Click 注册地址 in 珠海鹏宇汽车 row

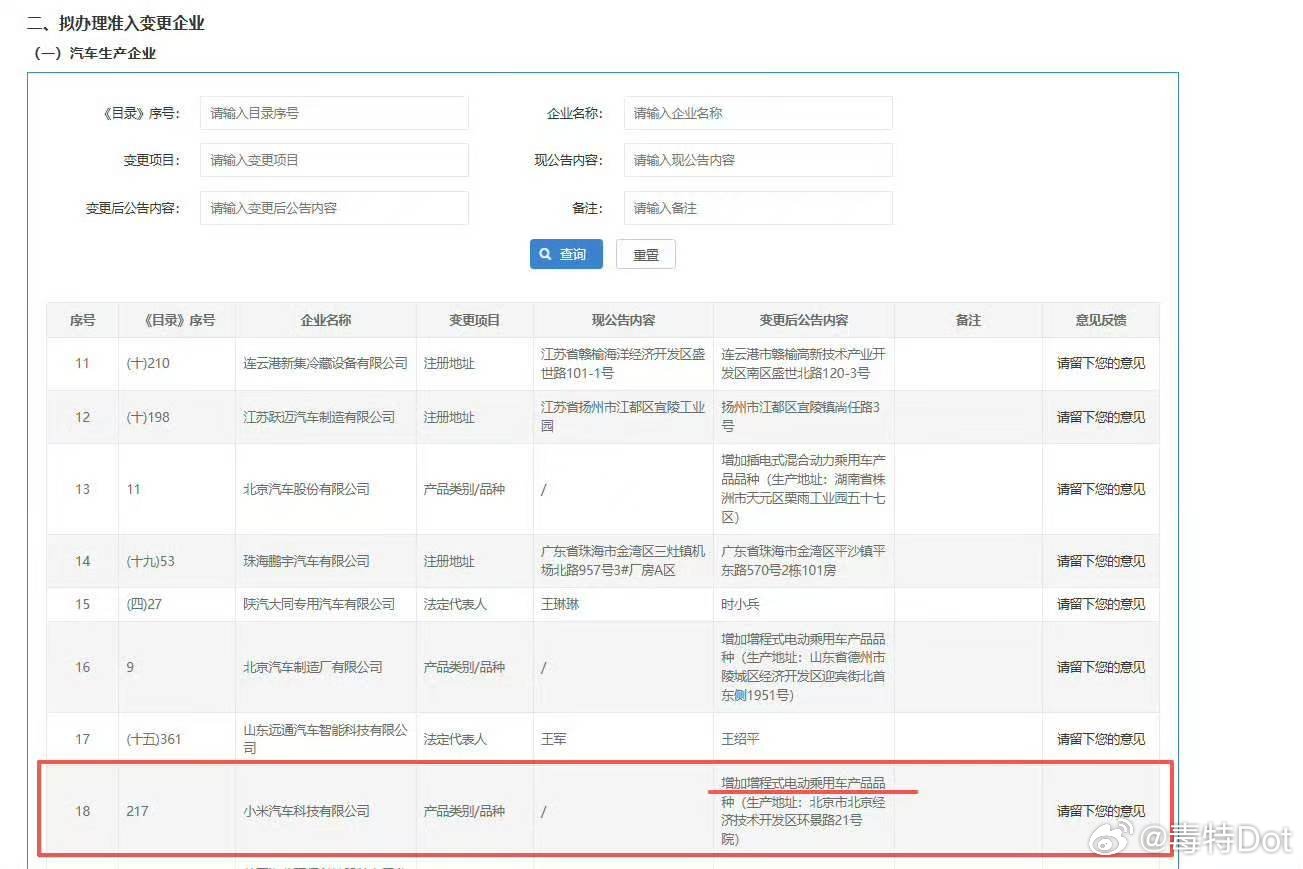[449, 561]
